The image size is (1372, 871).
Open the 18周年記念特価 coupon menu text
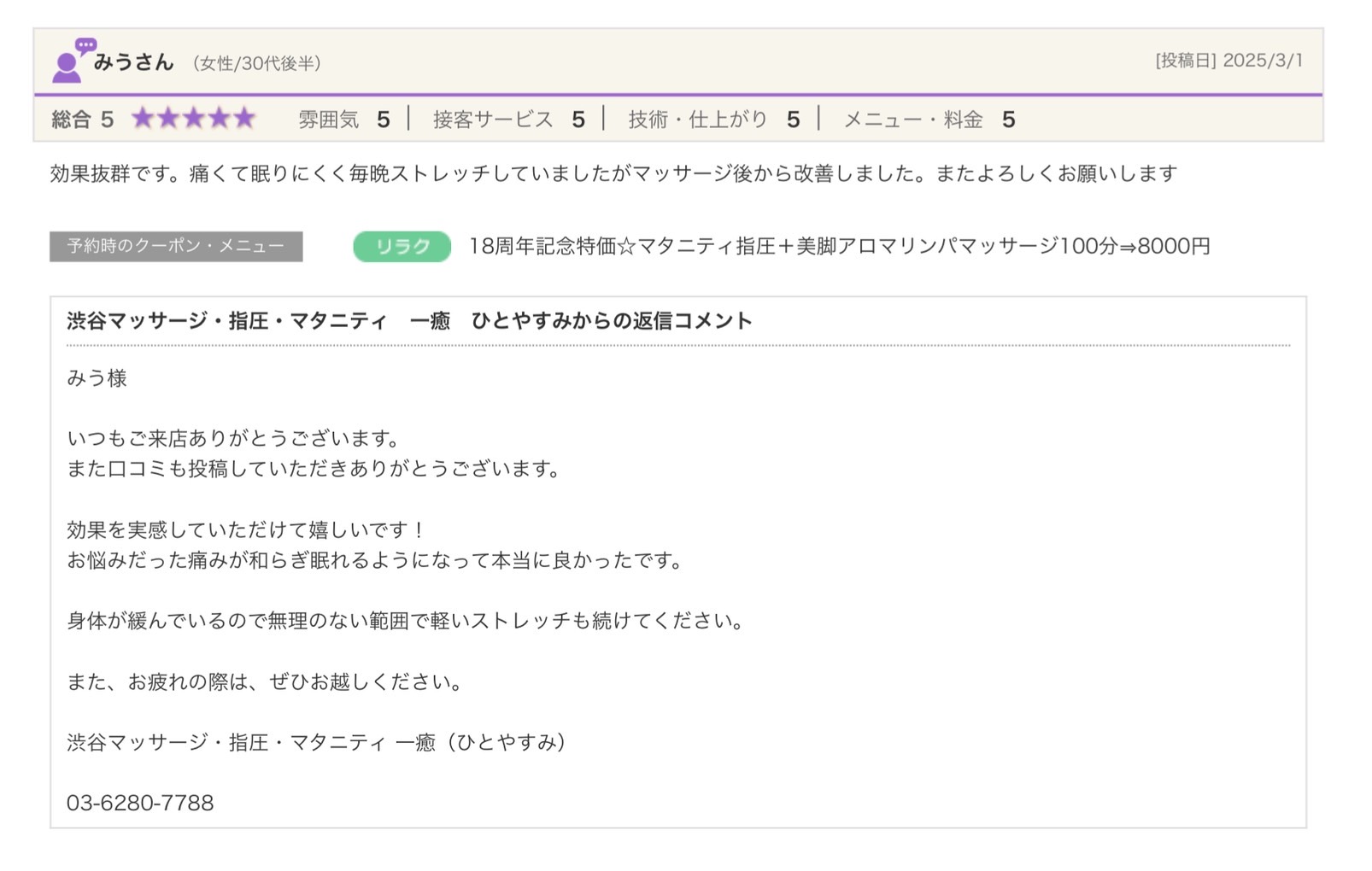coord(839,246)
